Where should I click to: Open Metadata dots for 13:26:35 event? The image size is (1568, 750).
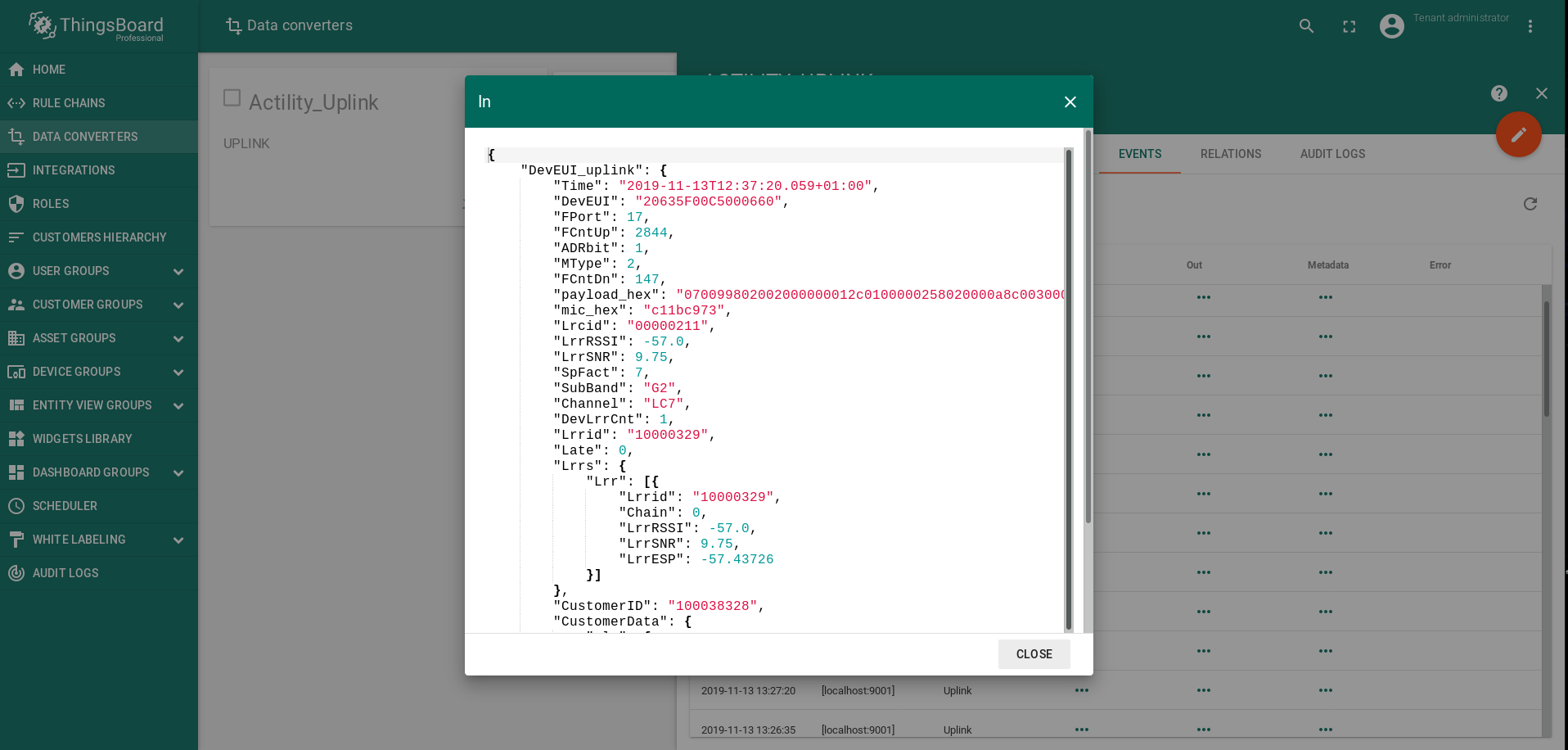click(x=1326, y=730)
